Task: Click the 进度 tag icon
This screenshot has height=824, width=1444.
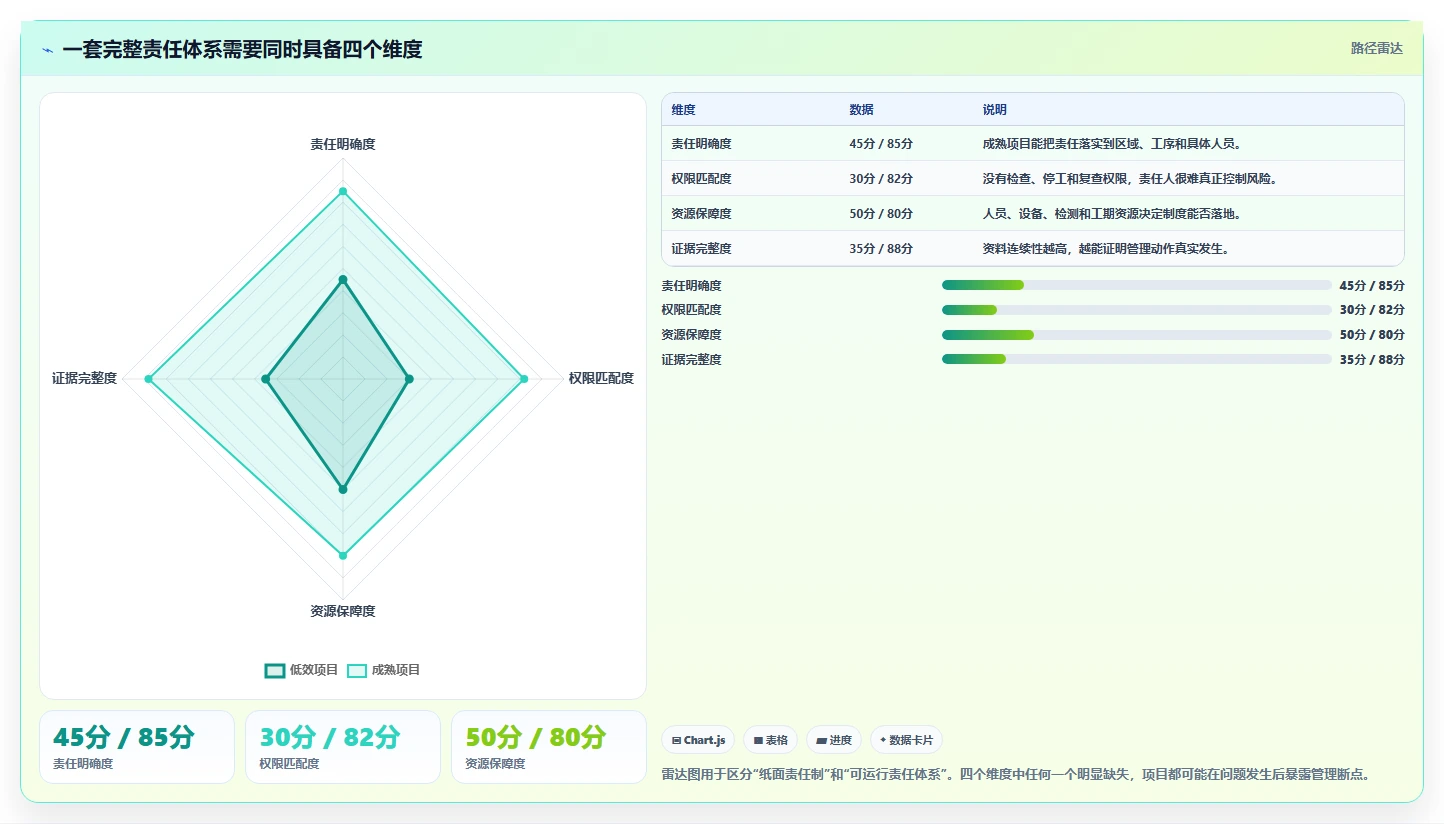Action: (821, 740)
